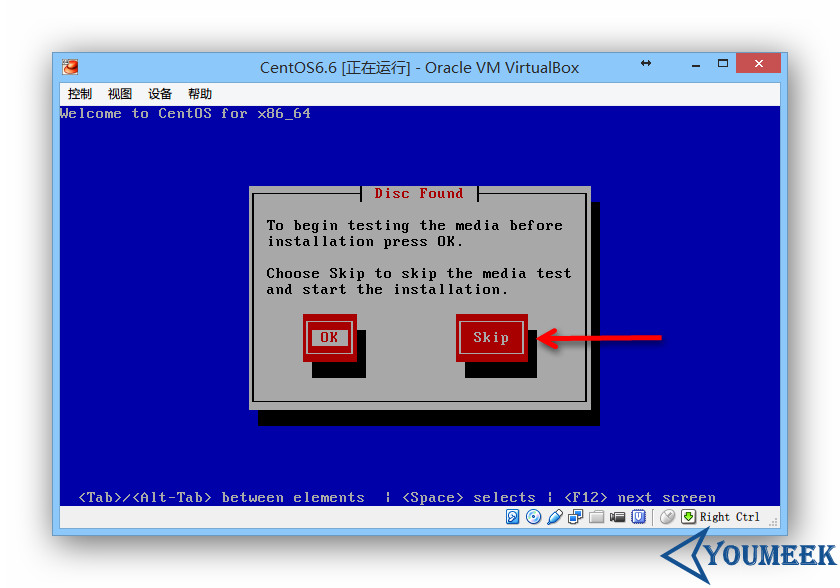Select Skip to skip the media test
840x588 pixels.
492,338
